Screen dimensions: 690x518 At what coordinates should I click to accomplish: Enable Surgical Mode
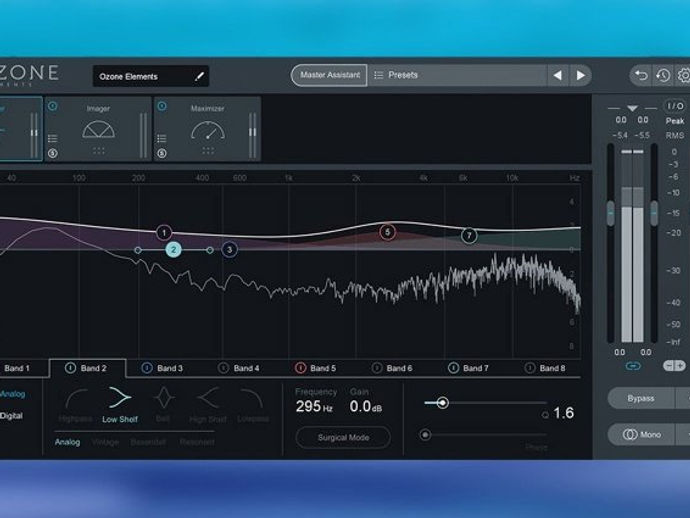pos(343,437)
